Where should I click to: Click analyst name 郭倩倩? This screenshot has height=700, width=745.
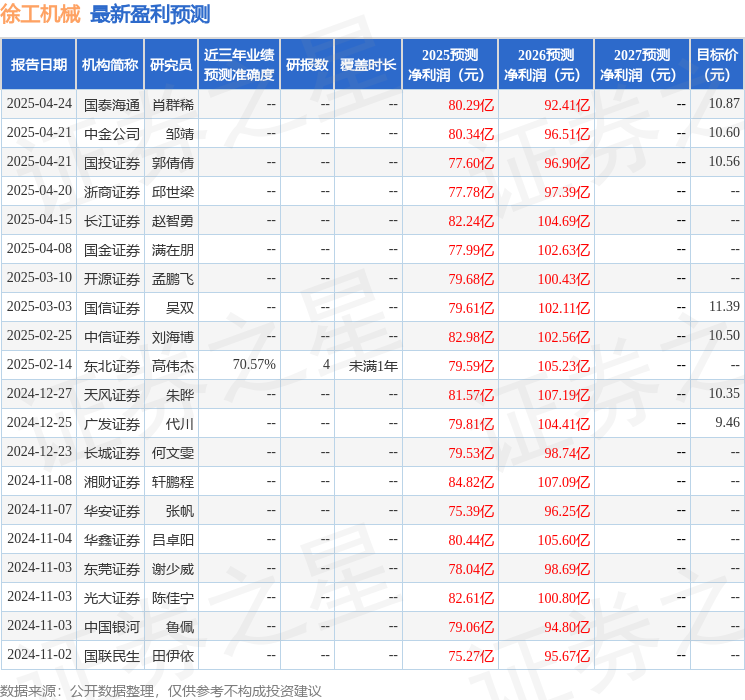point(173,163)
